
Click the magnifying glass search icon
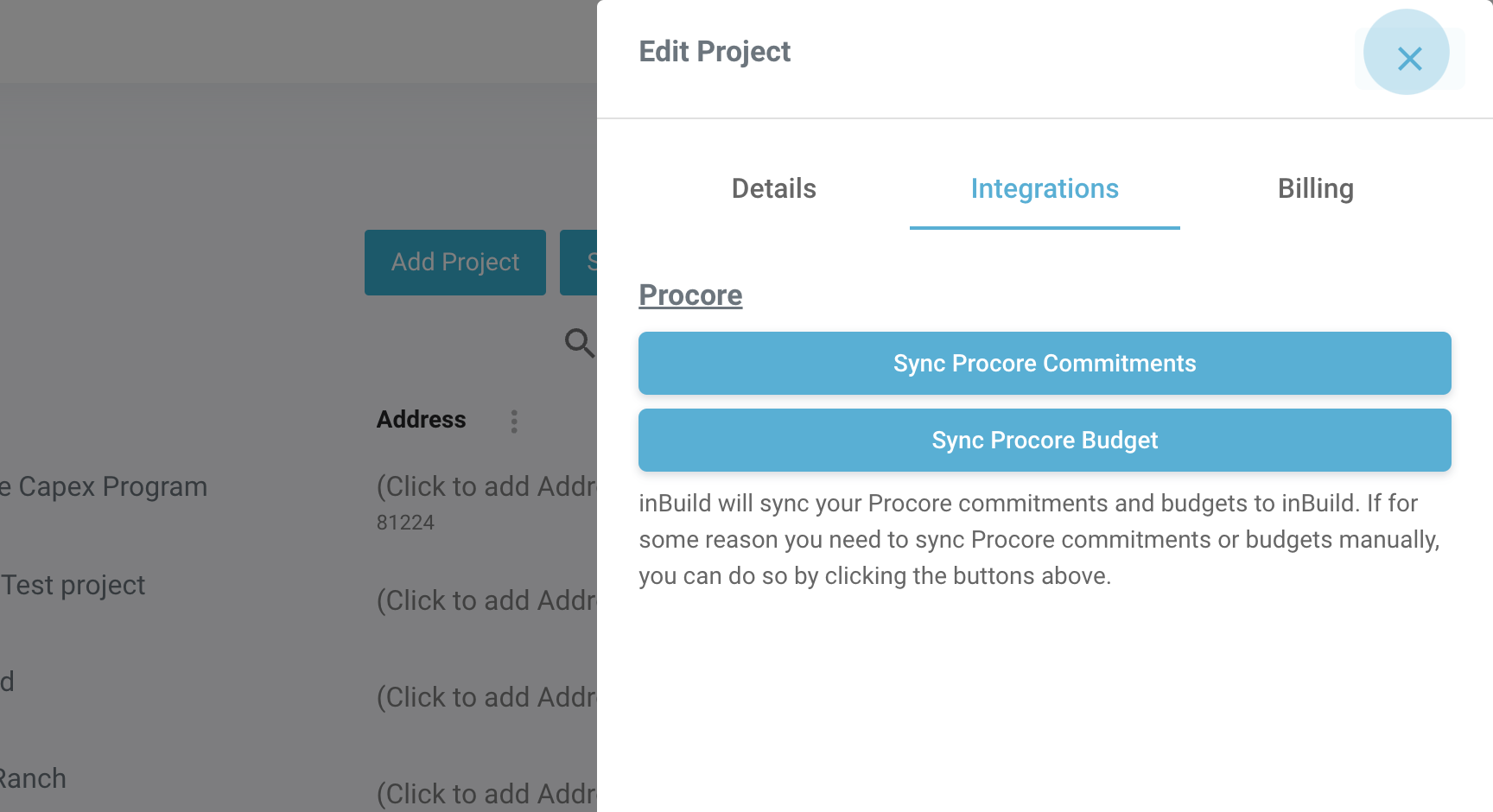click(x=579, y=342)
